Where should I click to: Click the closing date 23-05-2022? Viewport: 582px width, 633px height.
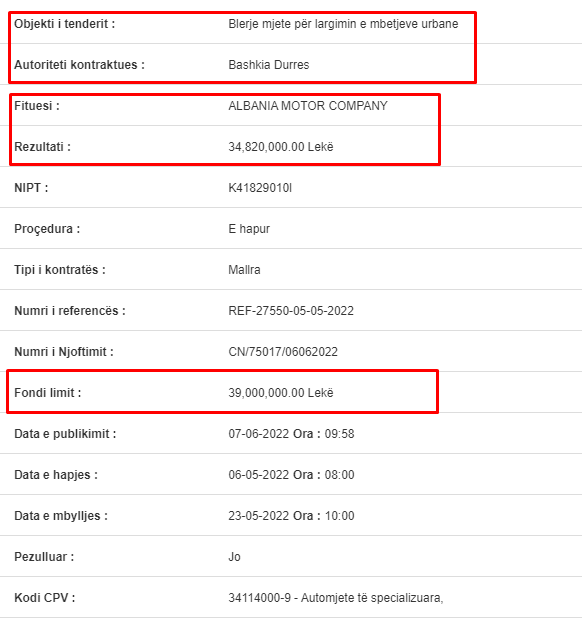pos(259,516)
